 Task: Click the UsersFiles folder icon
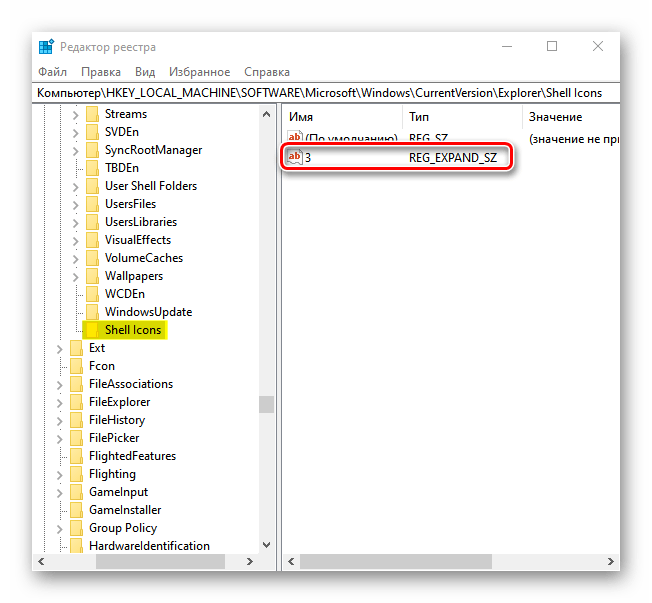coord(92,204)
